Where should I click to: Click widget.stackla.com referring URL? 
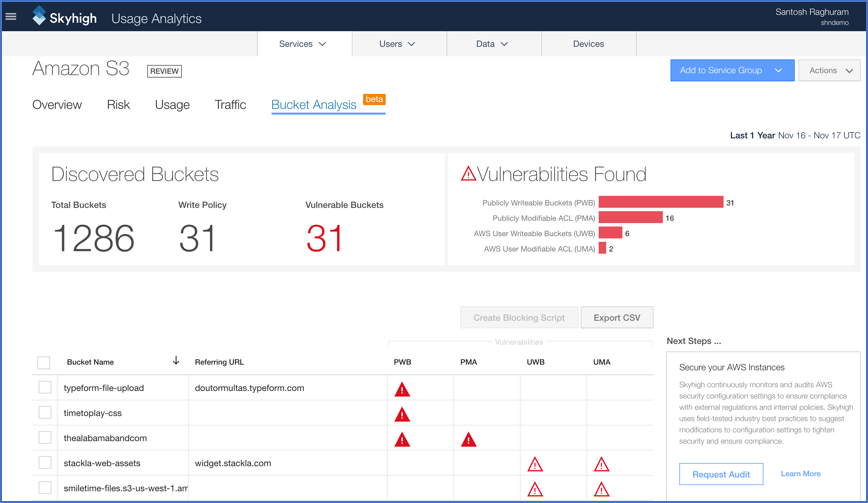click(x=232, y=463)
